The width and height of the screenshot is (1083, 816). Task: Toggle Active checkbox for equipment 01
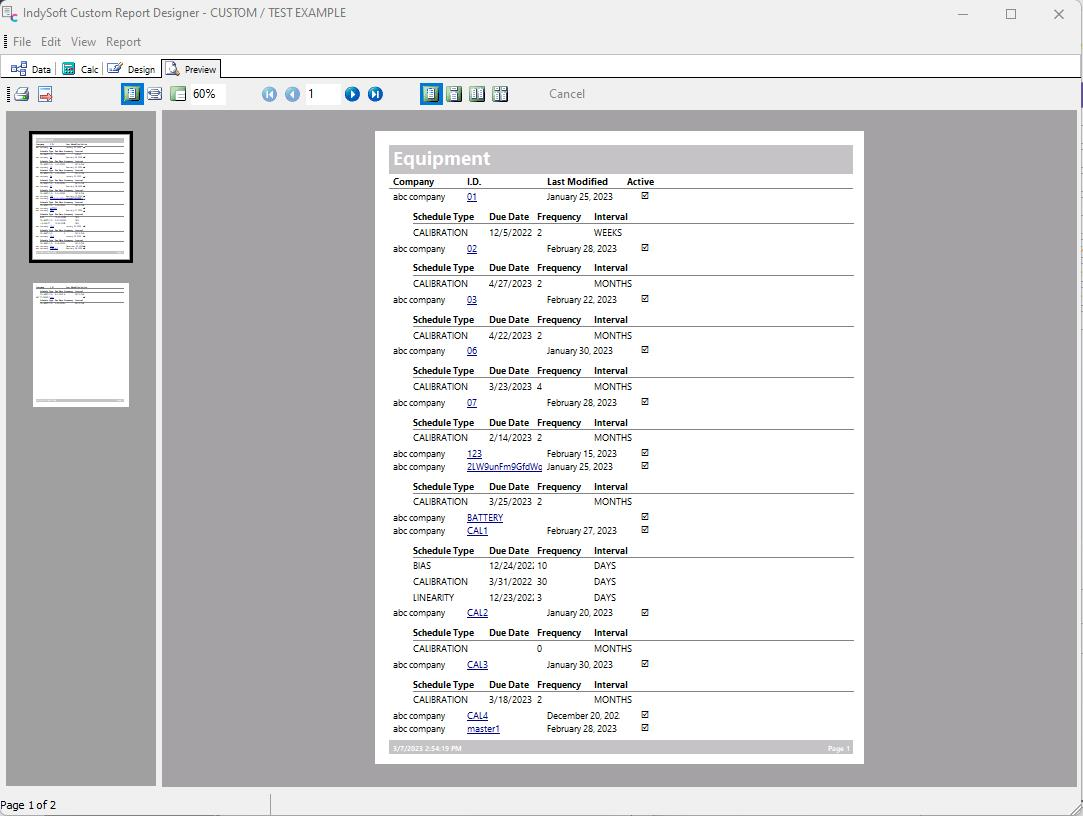click(x=645, y=196)
